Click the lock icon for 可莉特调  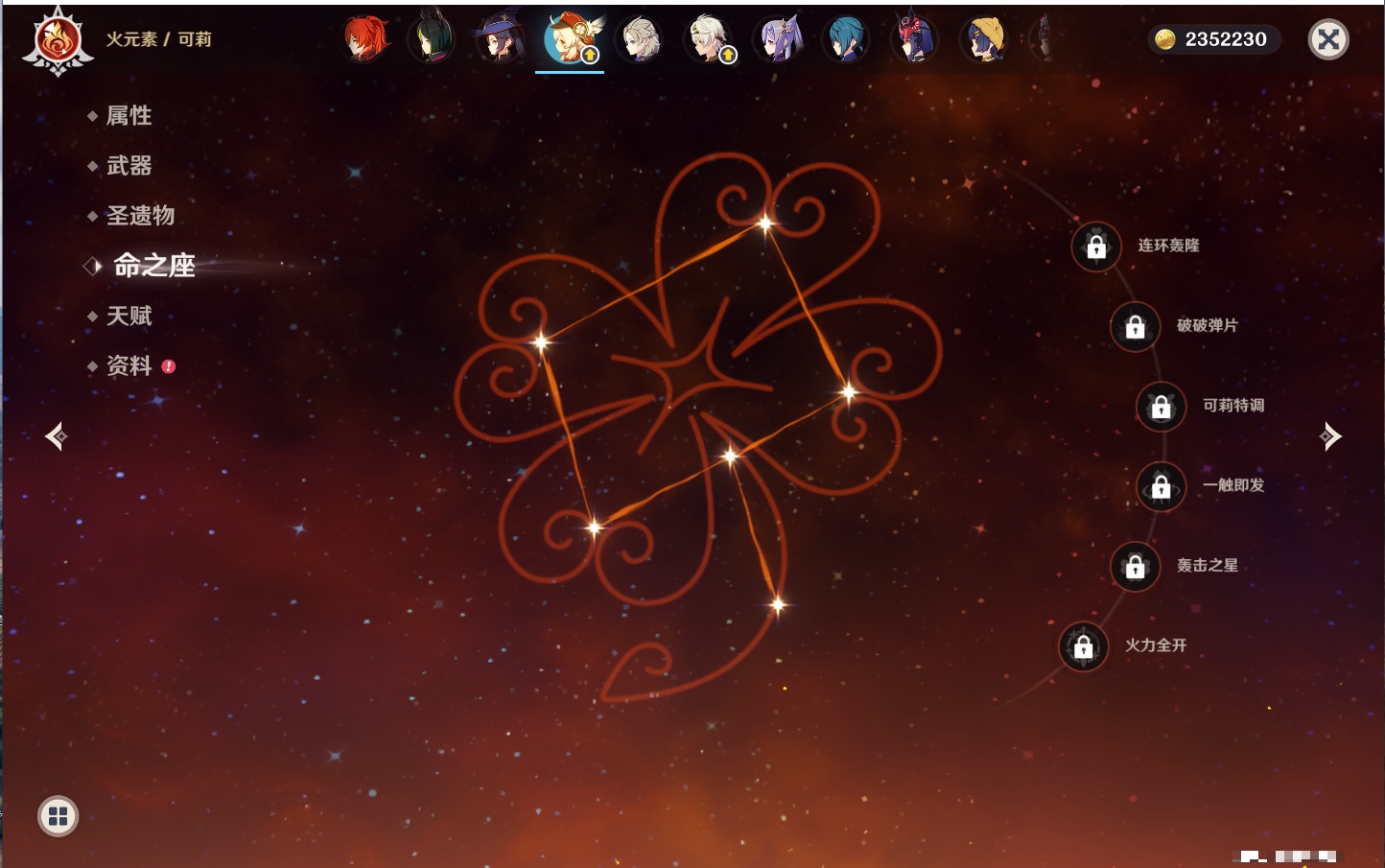coord(1161,407)
